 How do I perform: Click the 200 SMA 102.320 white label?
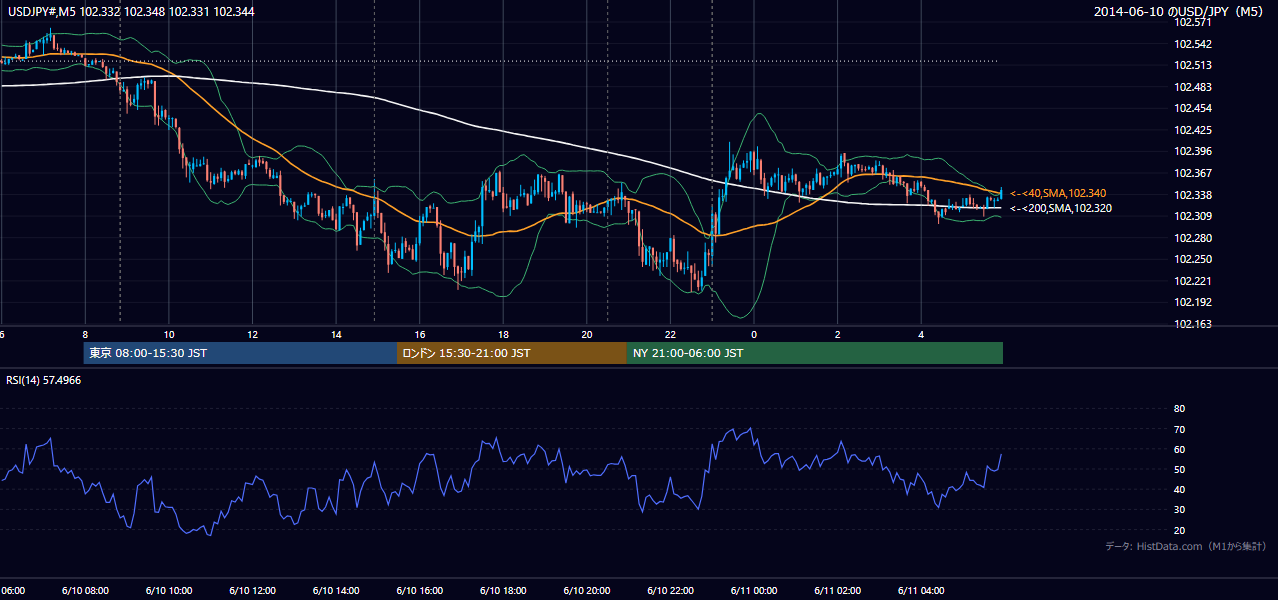(x=1061, y=208)
